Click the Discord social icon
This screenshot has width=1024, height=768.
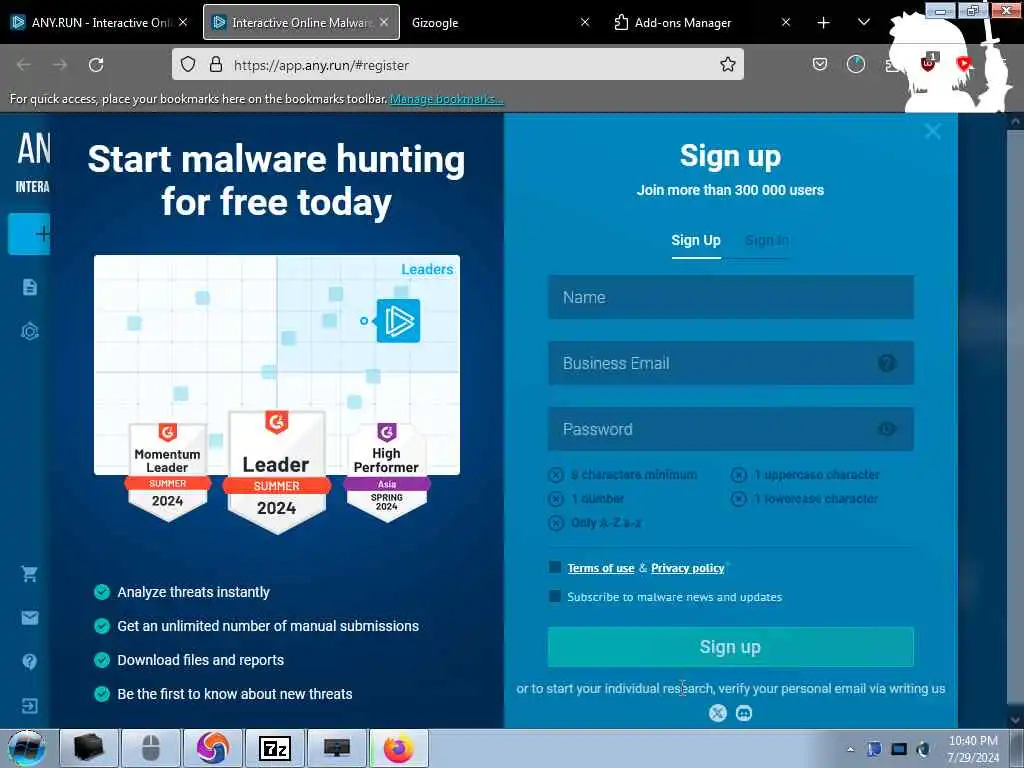click(x=744, y=713)
